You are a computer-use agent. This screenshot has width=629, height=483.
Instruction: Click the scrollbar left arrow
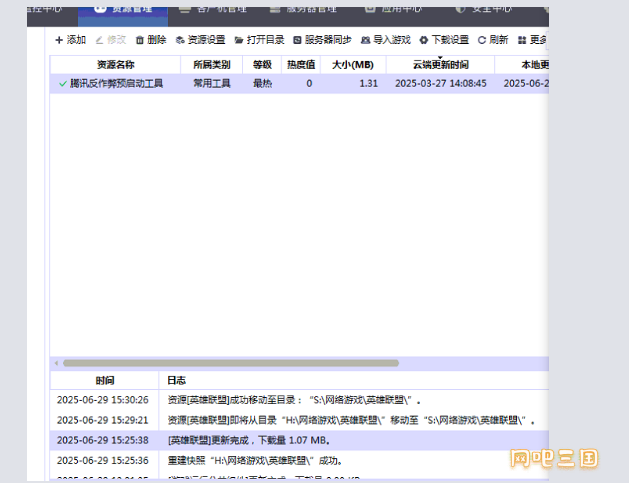(56, 363)
